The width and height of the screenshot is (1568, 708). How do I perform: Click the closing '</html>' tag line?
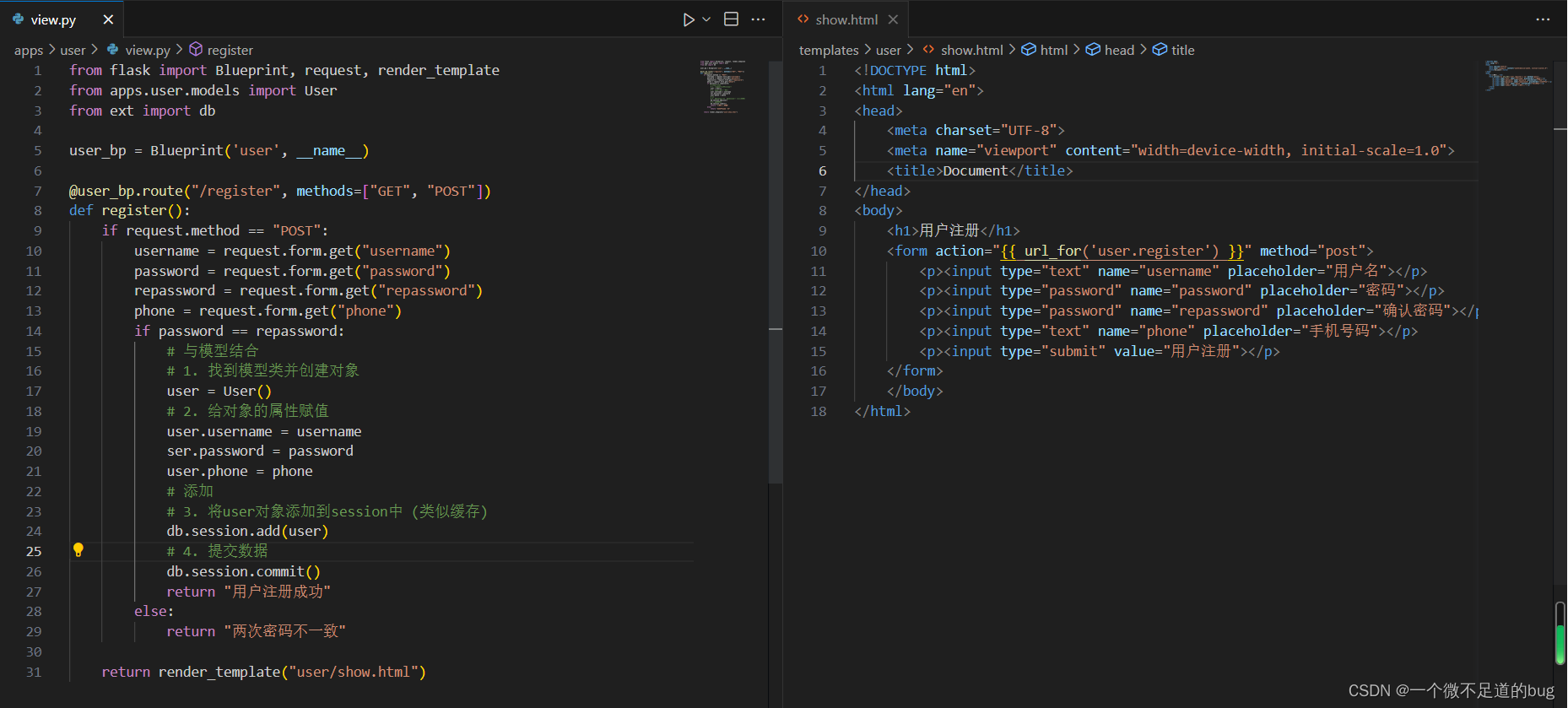[x=882, y=411]
